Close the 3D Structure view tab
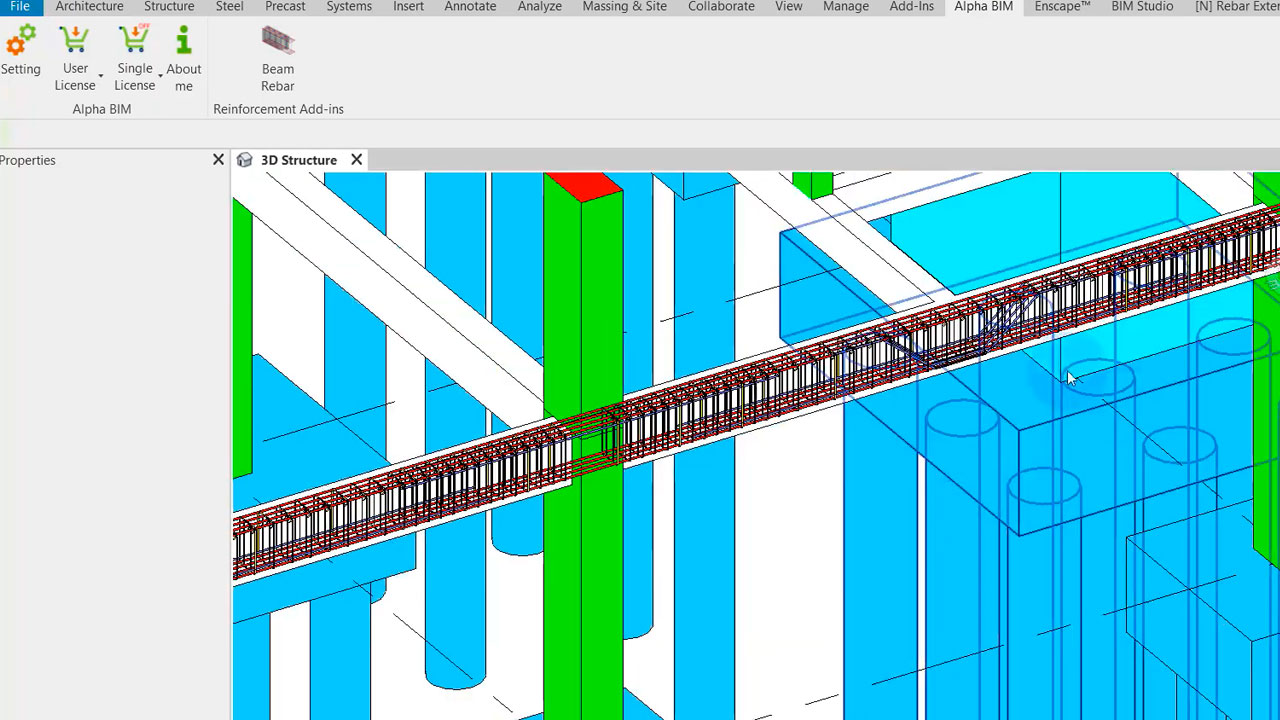1280x720 pixels. point(356,160)
